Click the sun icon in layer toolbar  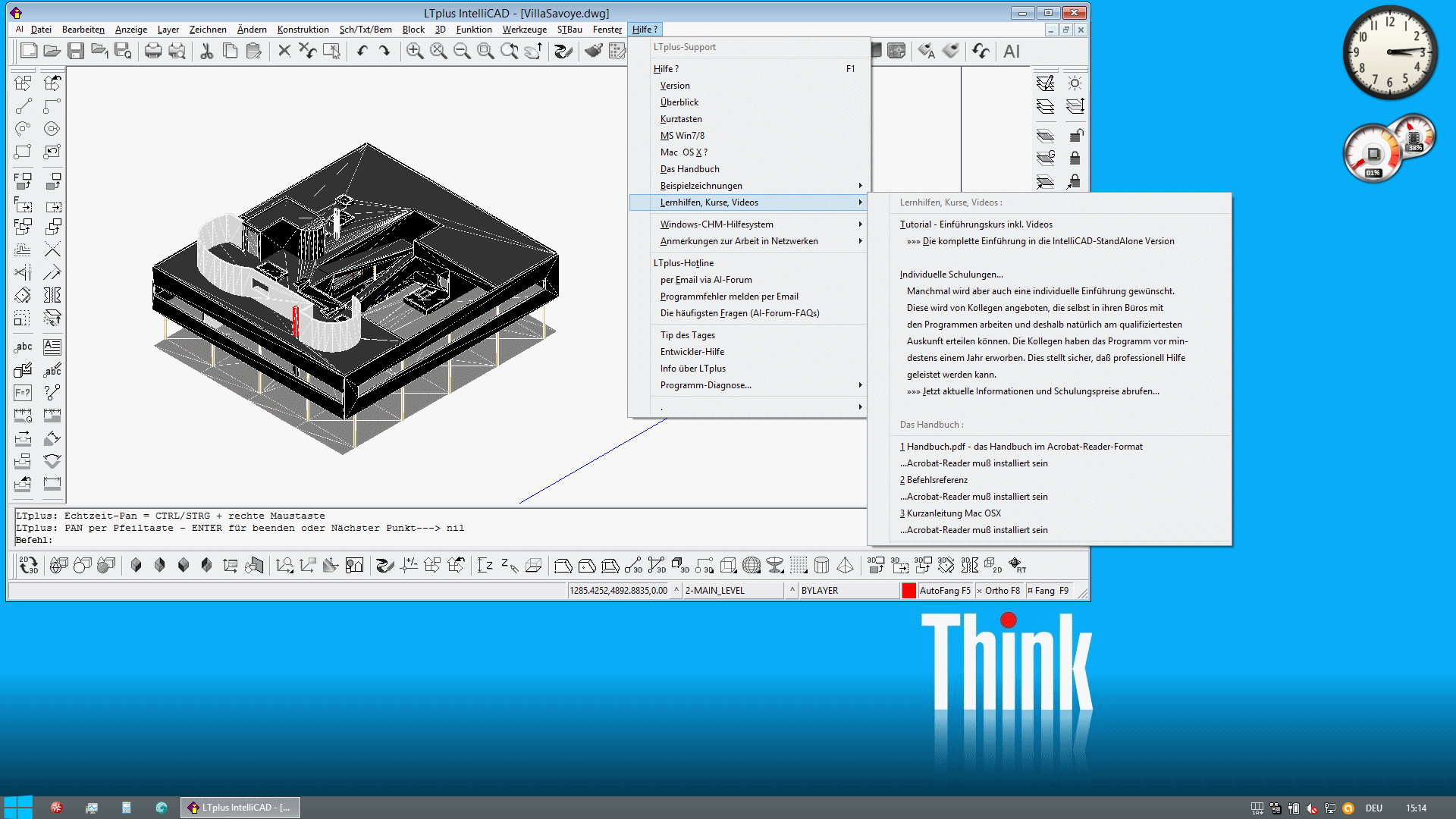tap(1075, 83)
